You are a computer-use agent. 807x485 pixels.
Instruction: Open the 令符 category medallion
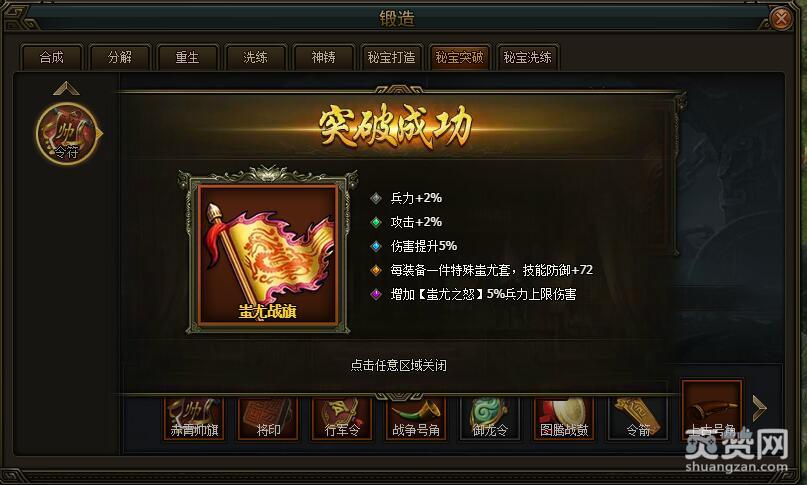pos(67,134)
